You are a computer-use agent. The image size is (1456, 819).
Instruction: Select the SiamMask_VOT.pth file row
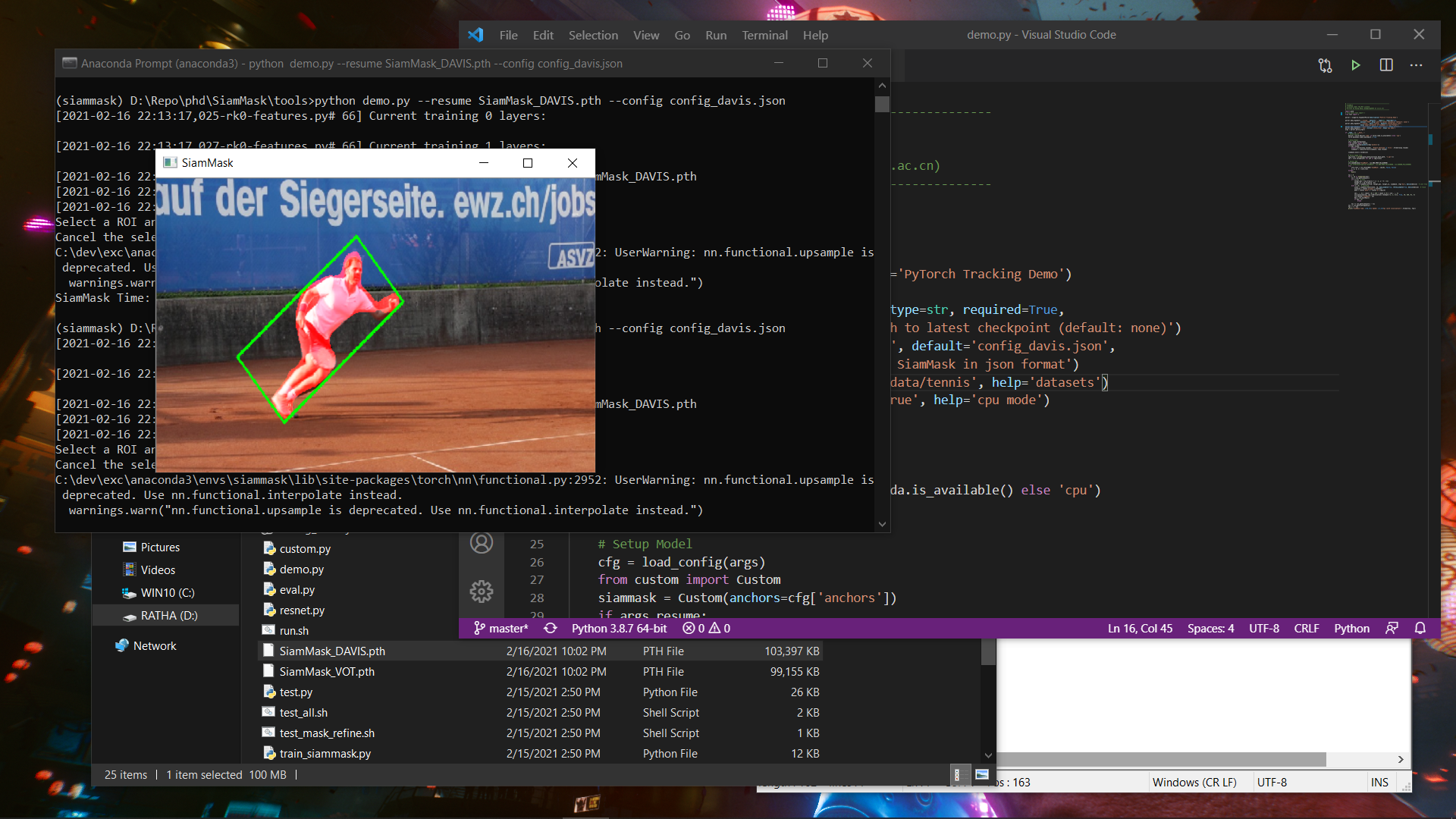[541, 672]
